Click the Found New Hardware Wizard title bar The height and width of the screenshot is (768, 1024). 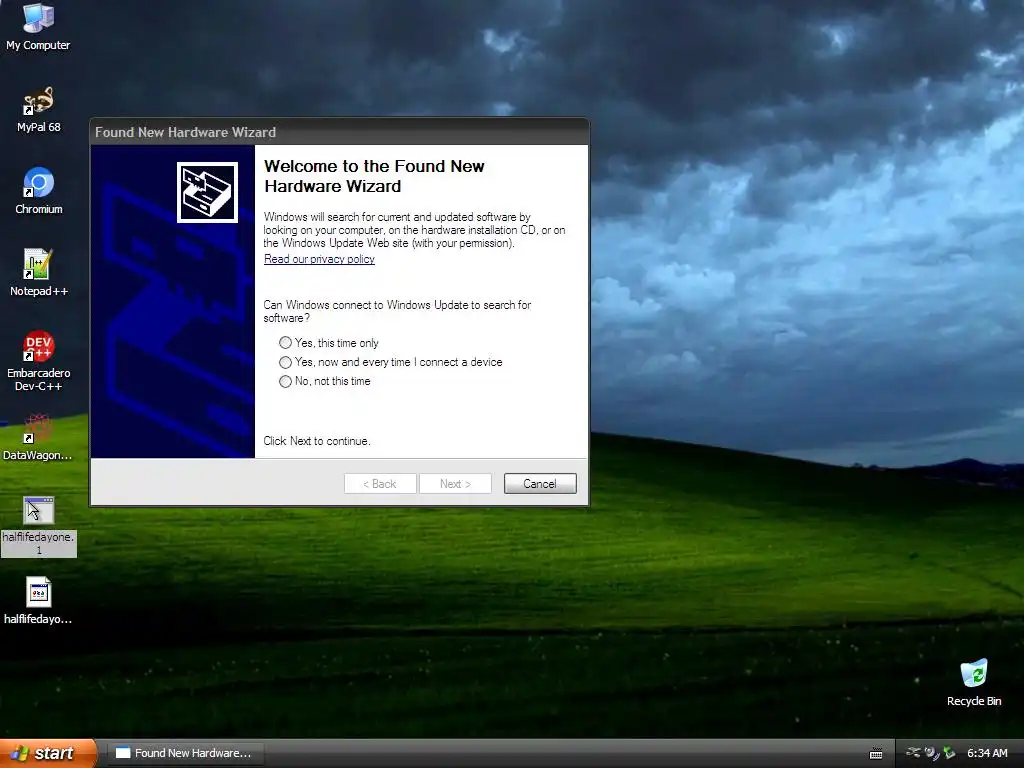point(340,132)
